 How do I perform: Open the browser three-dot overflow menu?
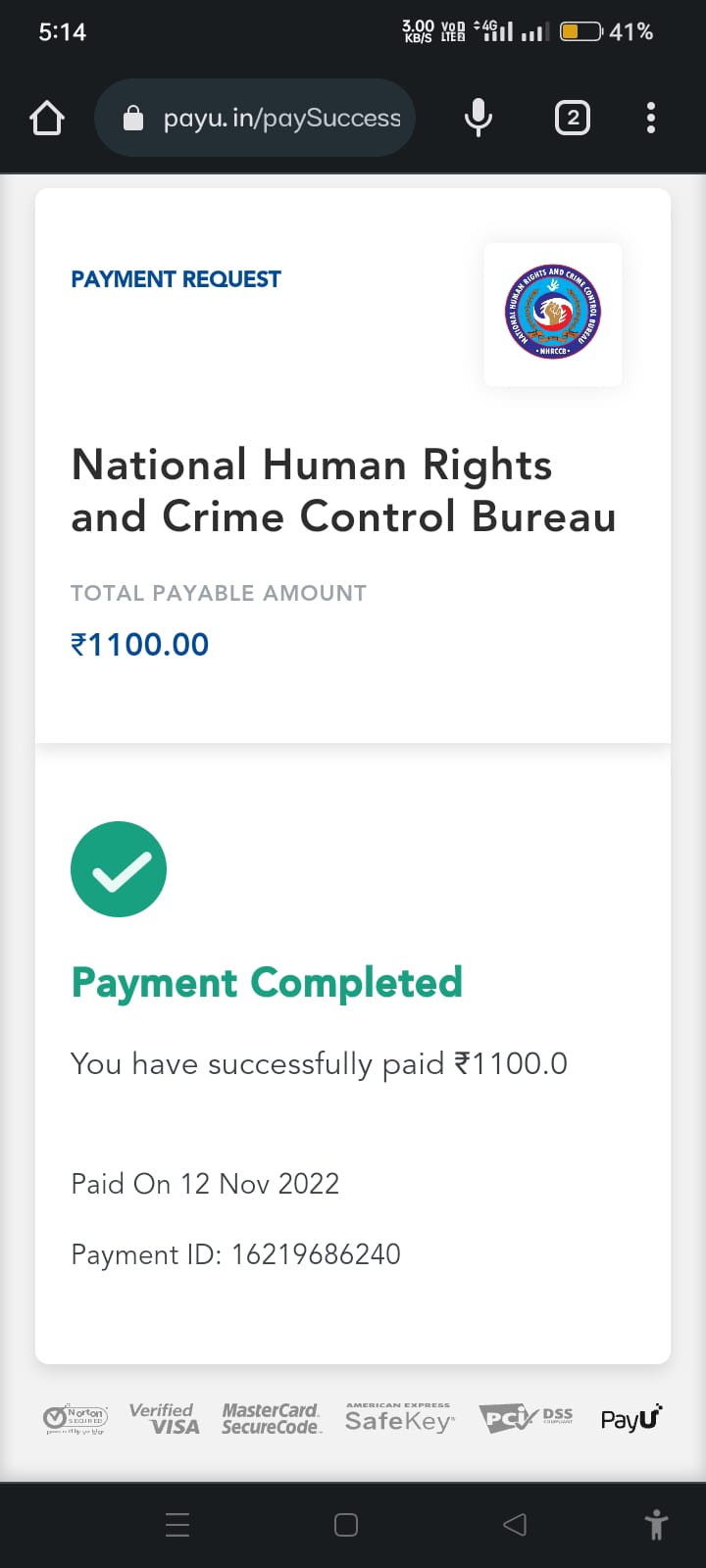[x=650, y=119]
